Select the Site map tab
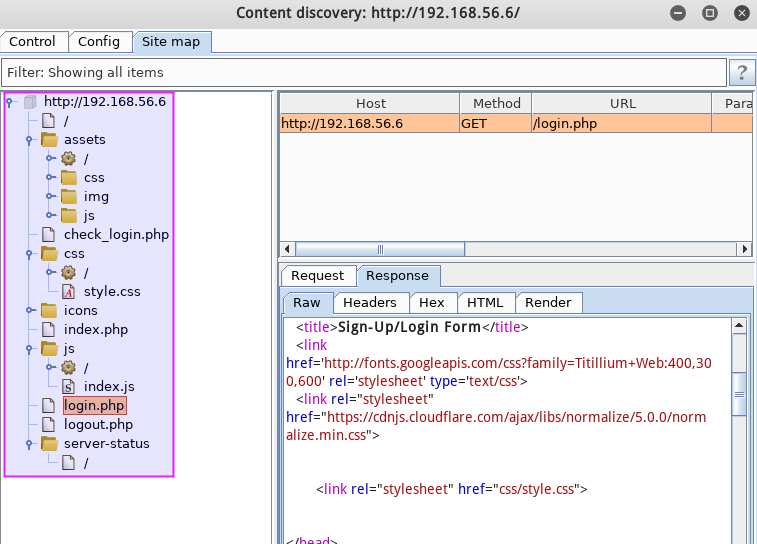This screenshot has height=544, width=757. tap(172, 42)
